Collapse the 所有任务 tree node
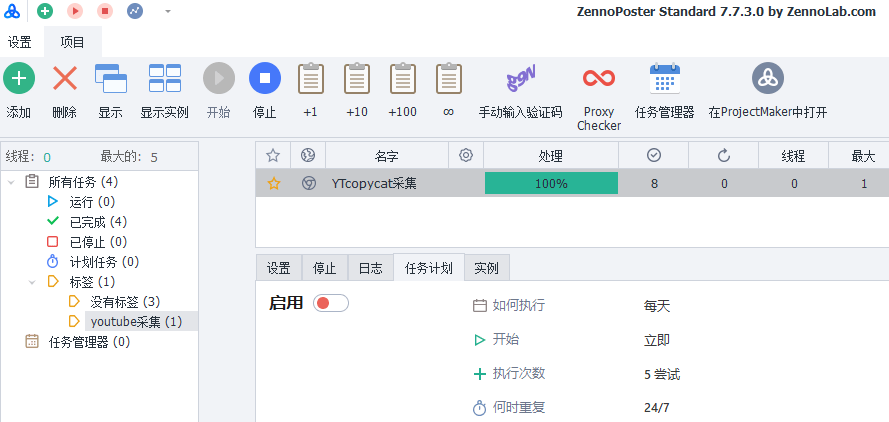Viewport: 889px width, 422px height. tap(11, 182)
